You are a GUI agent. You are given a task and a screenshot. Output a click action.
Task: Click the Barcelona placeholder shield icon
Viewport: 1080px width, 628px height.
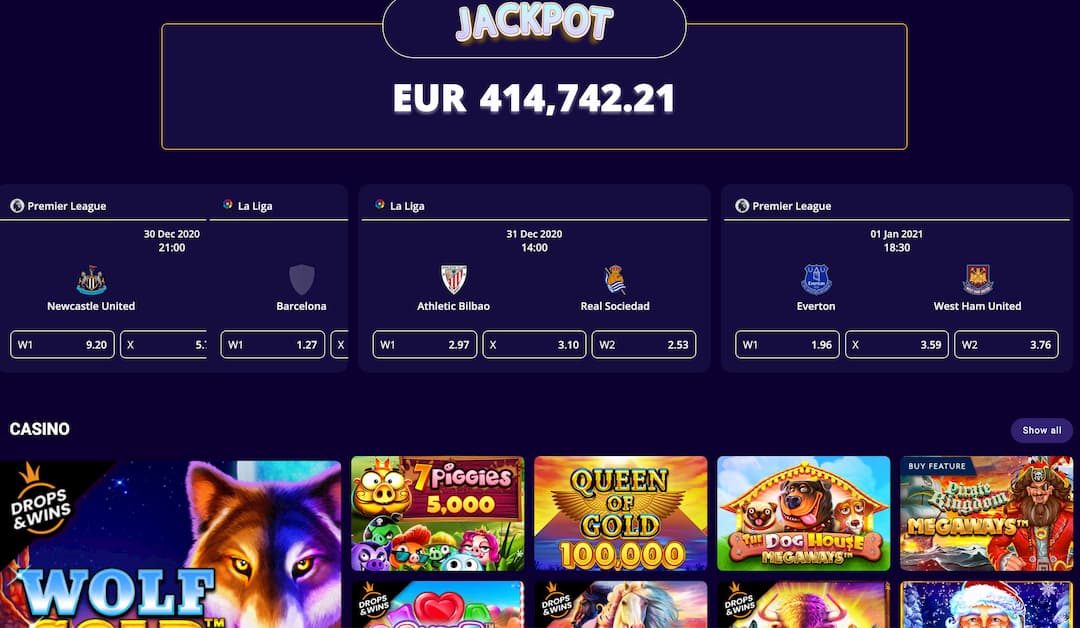click(302, 280)
